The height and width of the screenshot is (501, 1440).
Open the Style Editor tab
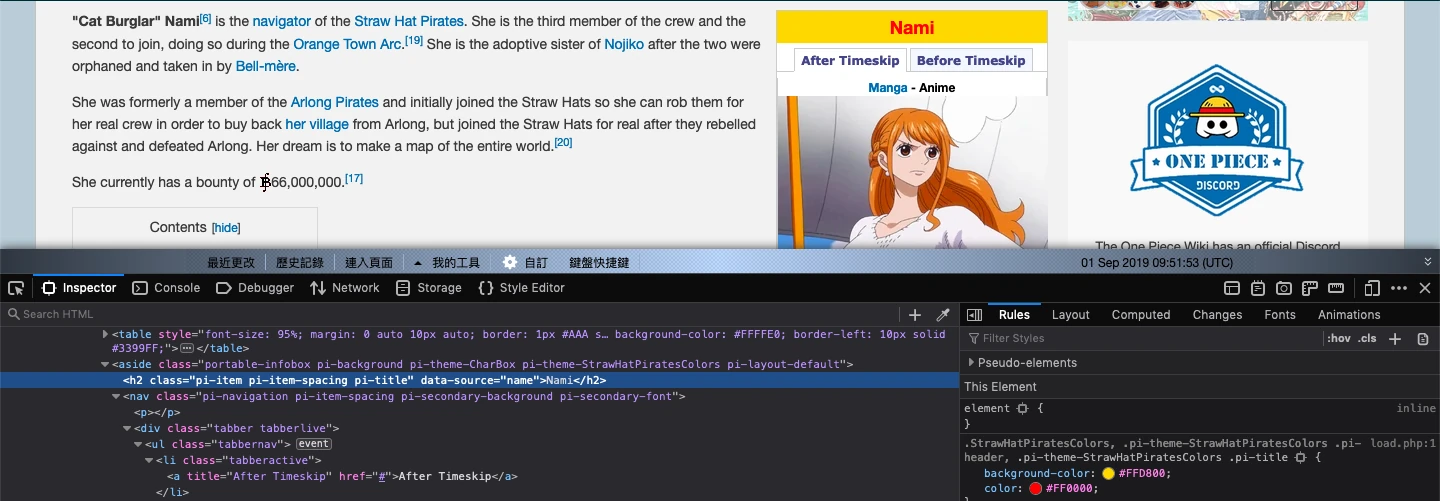[522, 288]
